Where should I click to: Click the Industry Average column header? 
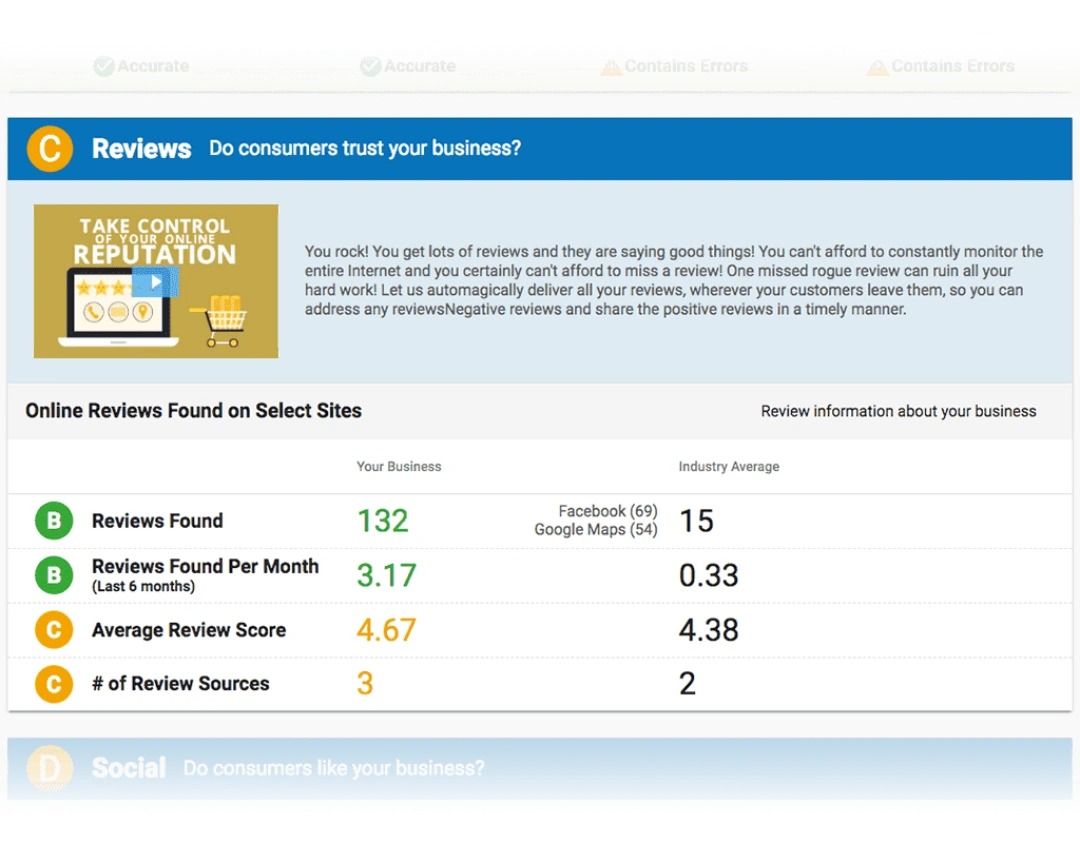(x=728, y=466)
